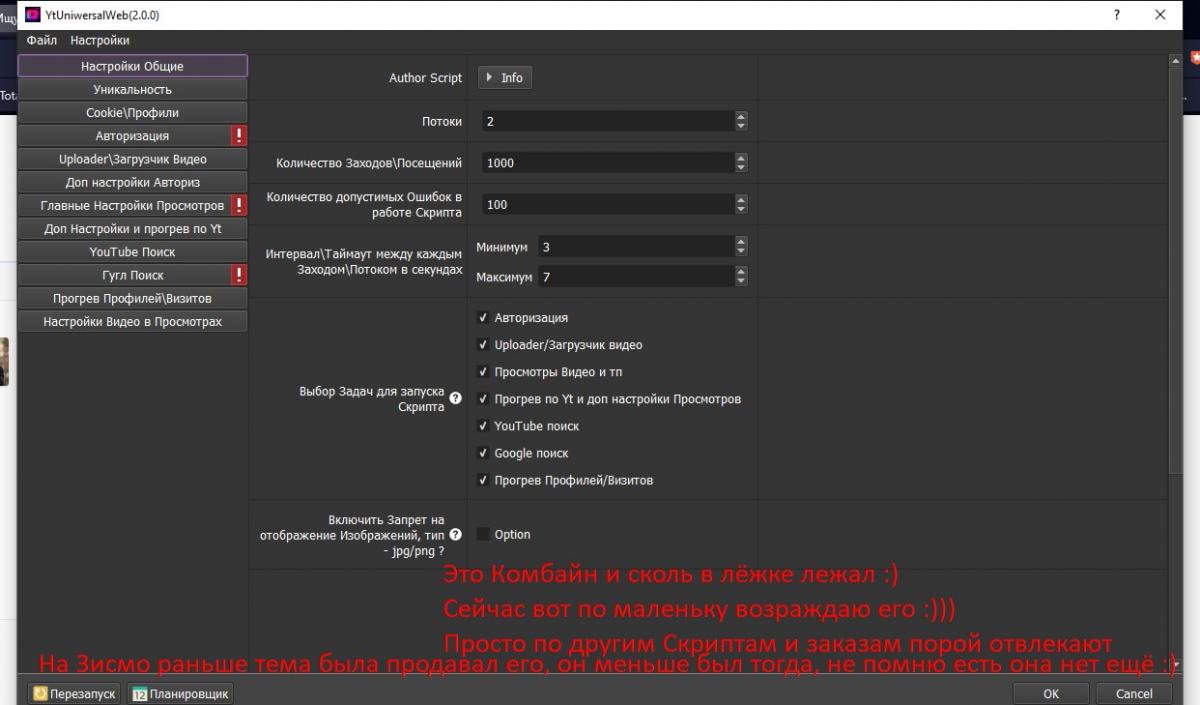Click the warning icon beside Главные Настройки Просмотров

(239, 205)
